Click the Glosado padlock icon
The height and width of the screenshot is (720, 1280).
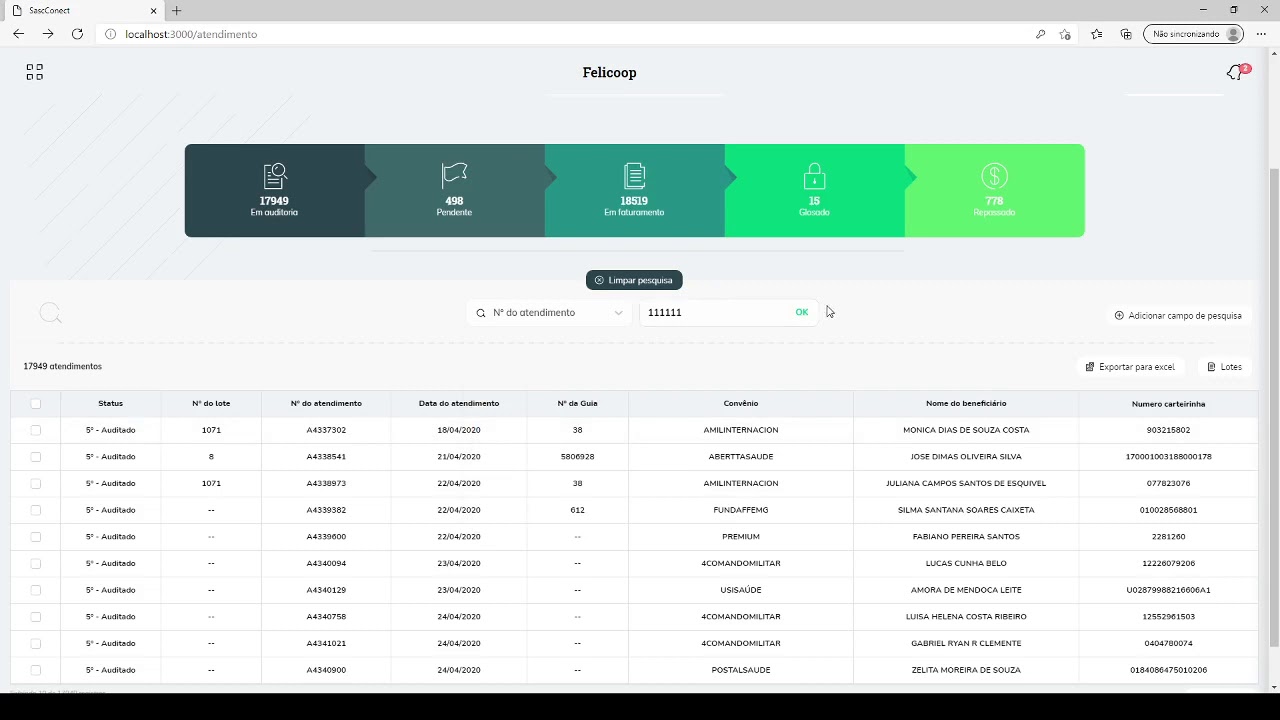pyautogui.click(x=814, y=176)
